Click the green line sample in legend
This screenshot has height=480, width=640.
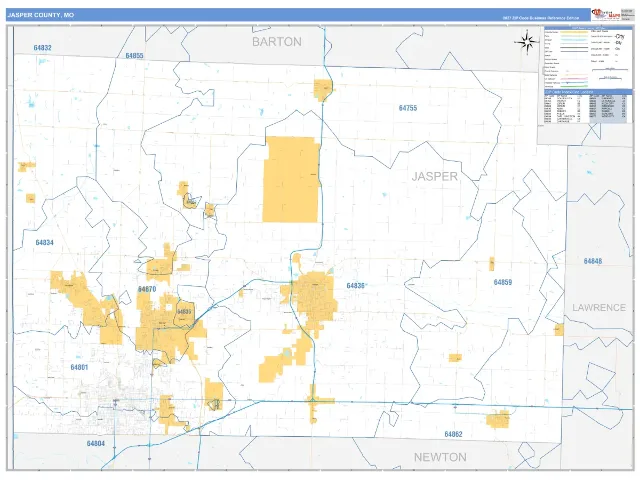(x=574, y=87)
